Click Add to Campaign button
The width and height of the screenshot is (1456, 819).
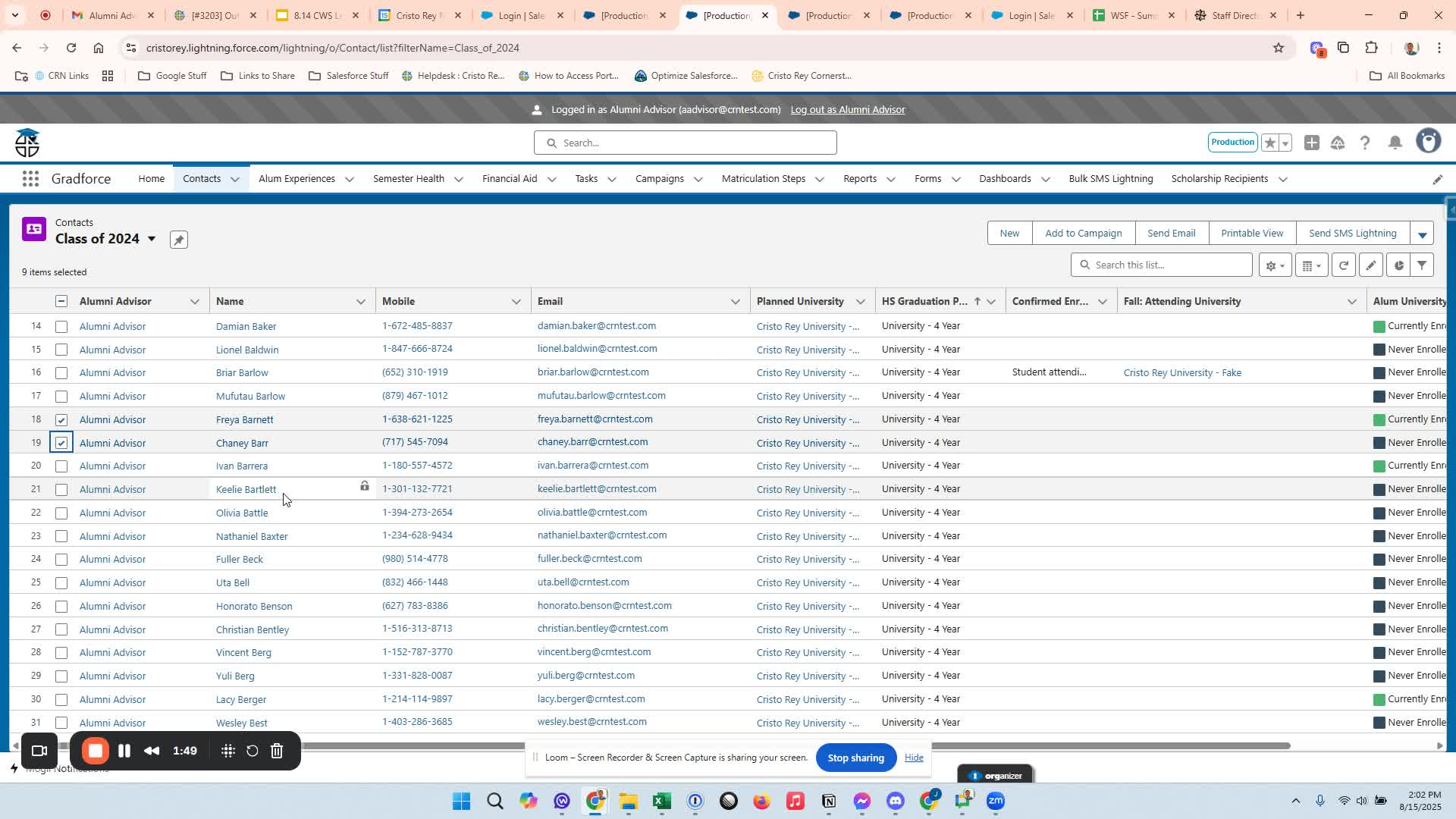[1083, 234]
